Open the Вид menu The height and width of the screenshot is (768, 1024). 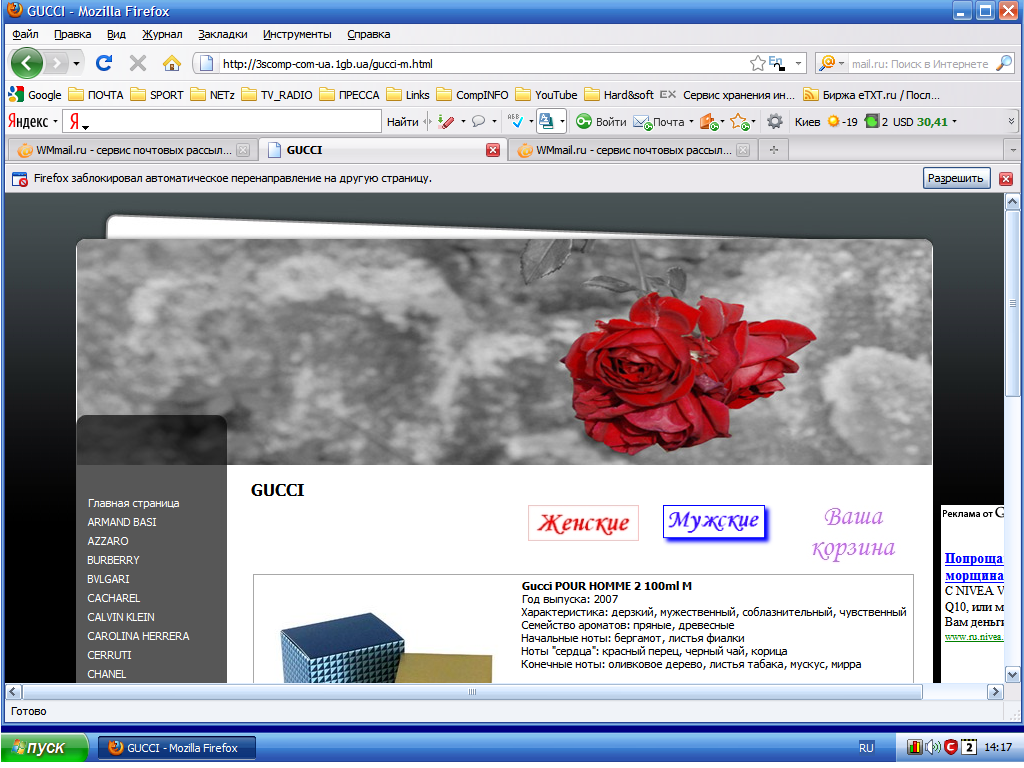116,34
